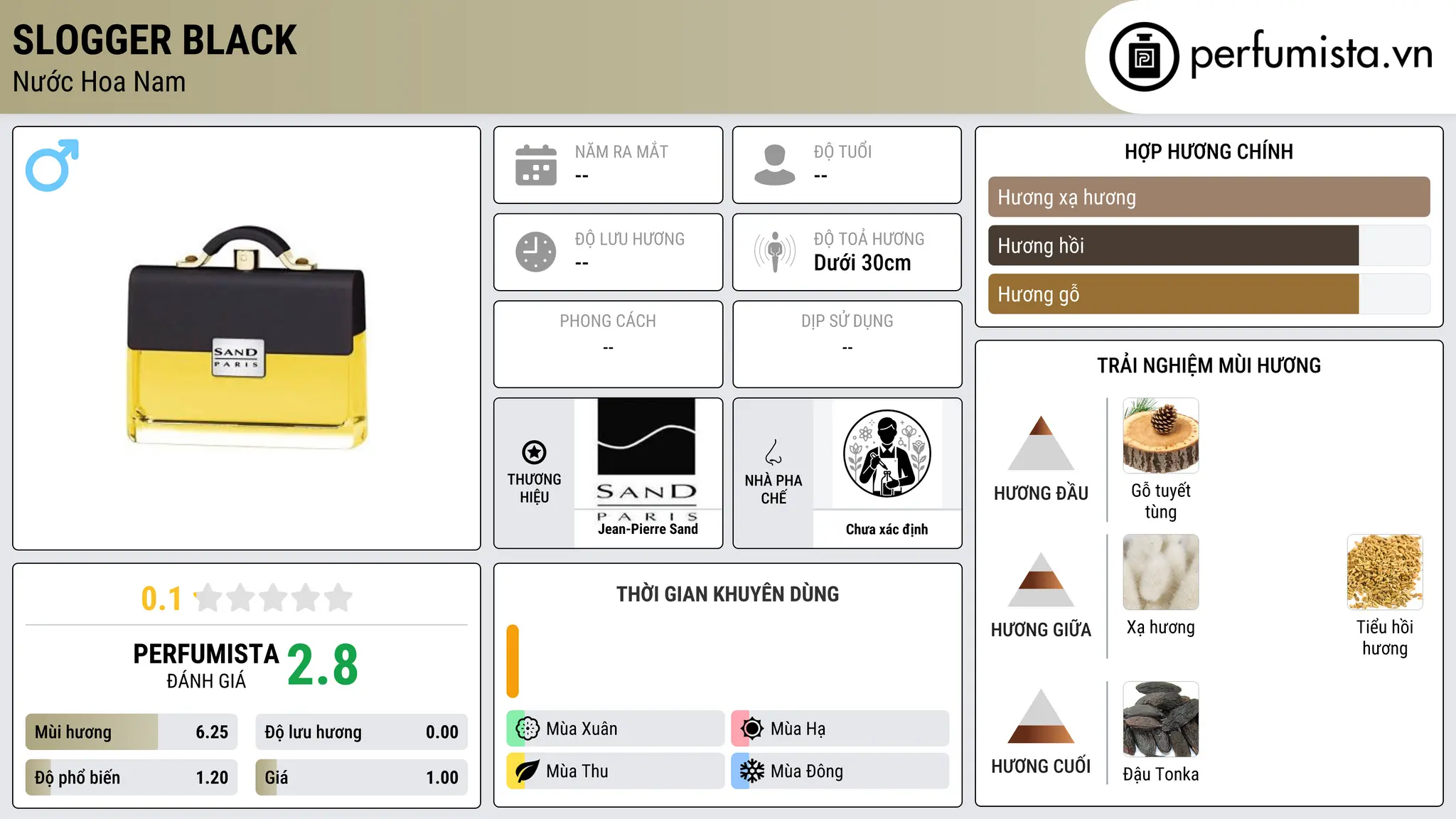1456x819 pixels.
Task: Click the Jean-Pierre Sand brand name
Action: click(x=648, y=529)
